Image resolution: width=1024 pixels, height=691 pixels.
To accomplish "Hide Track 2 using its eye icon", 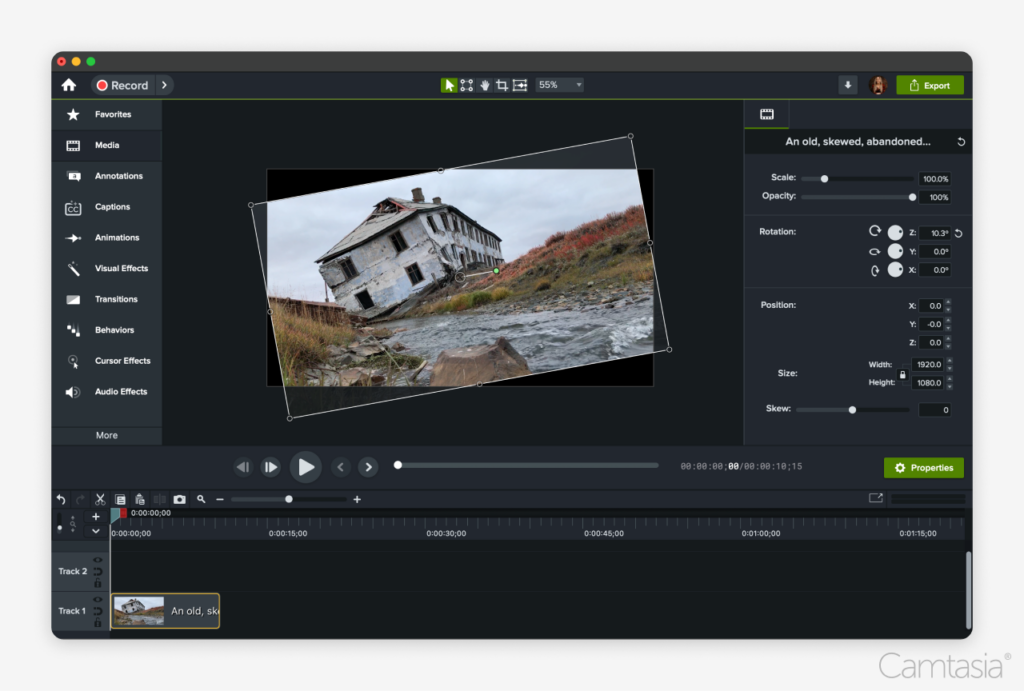I will click(98, 560).
